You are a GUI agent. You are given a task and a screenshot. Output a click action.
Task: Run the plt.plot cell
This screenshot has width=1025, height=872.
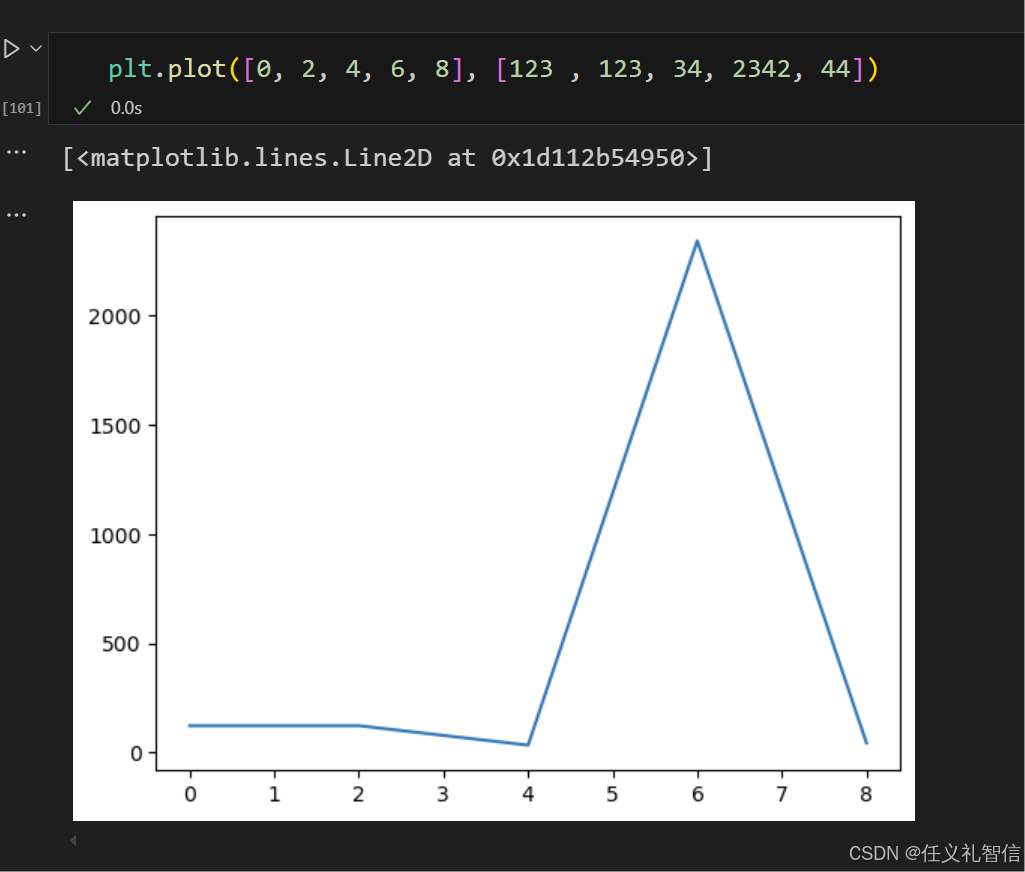(11, 49)
